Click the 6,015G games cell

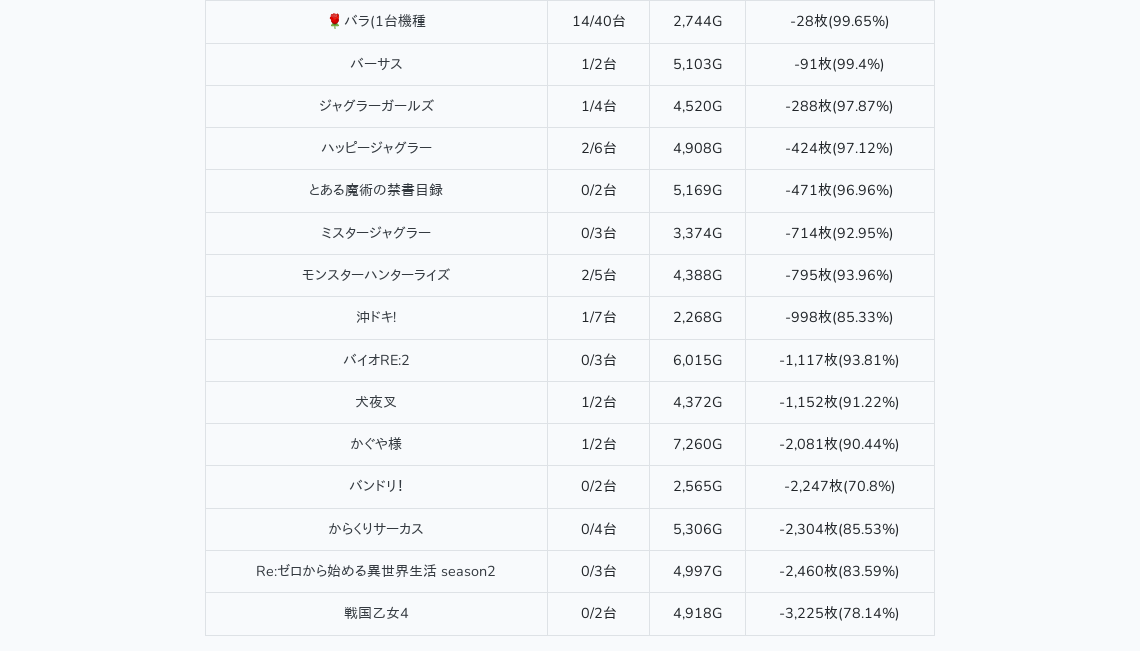click(x=697, y=360)
